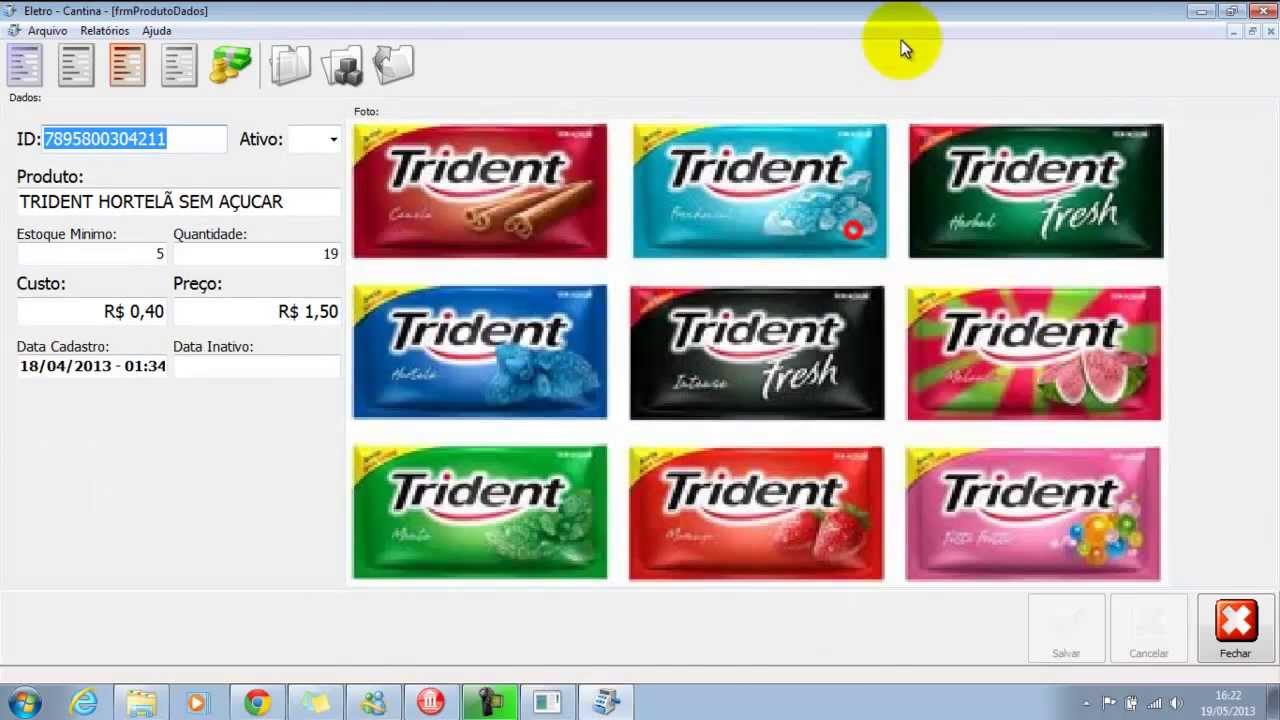Expand the Ativo dropdown

(x=333, y=140)
